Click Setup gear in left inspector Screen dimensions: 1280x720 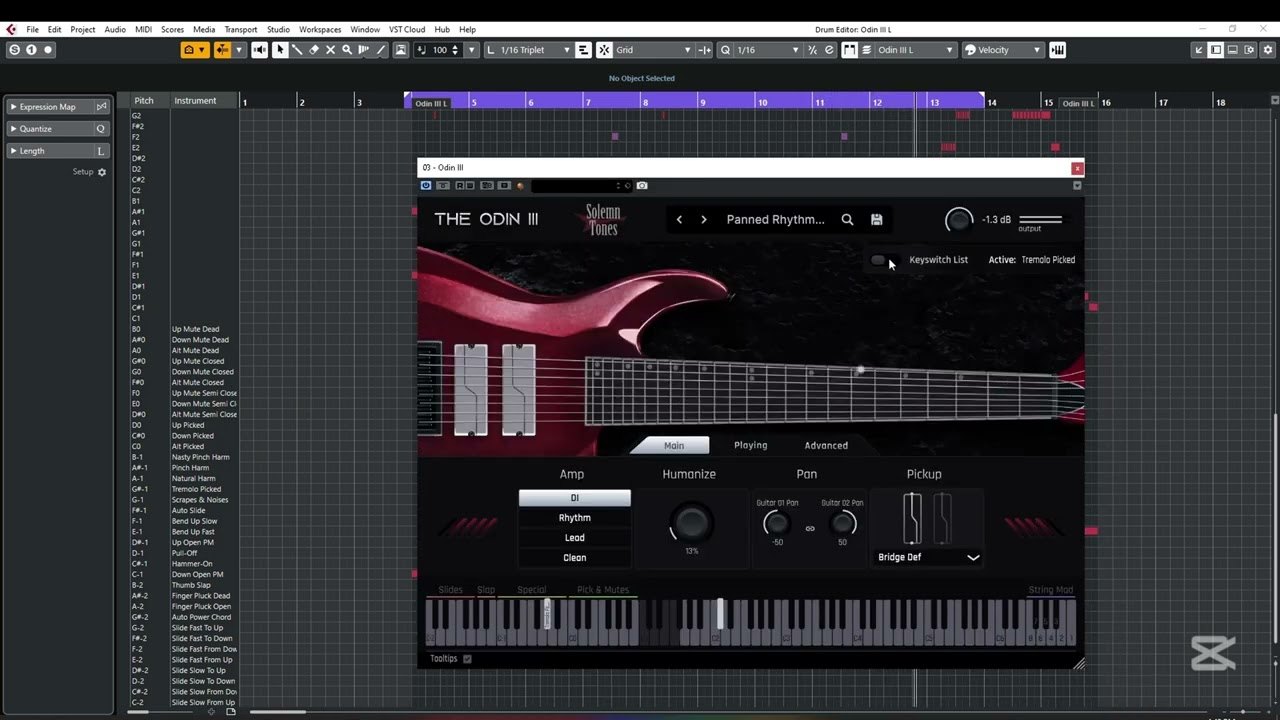click(x=101, y=172)
